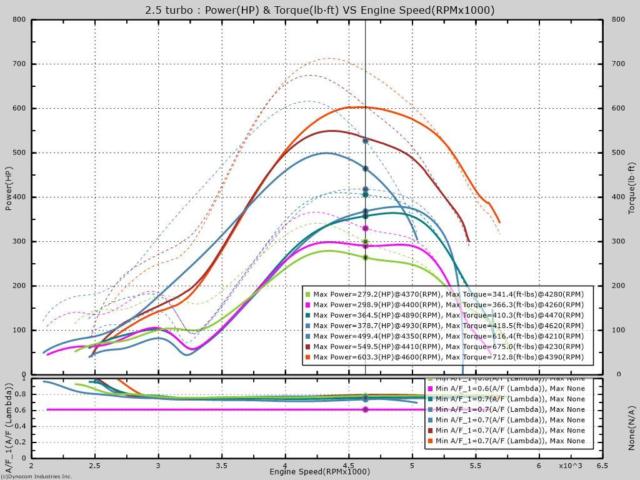Click the orange swatch for 603.3 HP run

coord(309,357)
